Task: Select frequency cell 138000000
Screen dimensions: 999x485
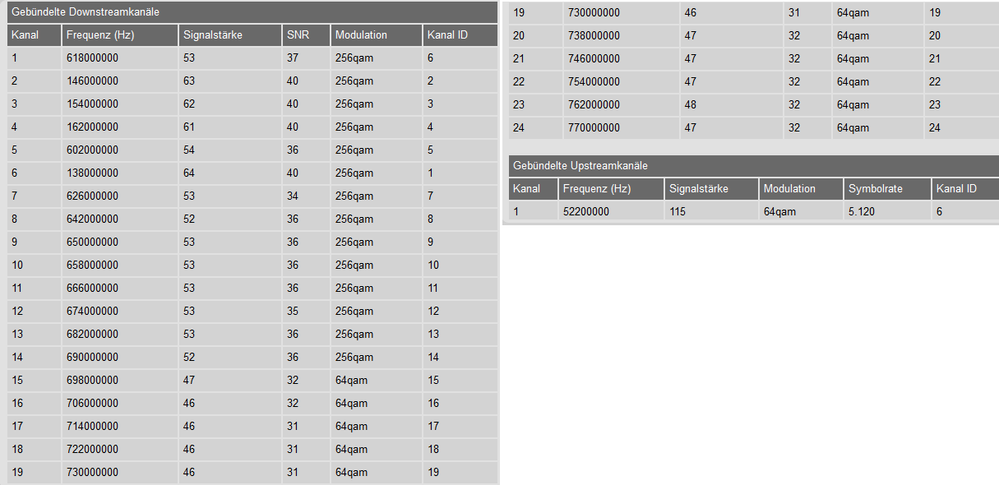Action: 92,173
